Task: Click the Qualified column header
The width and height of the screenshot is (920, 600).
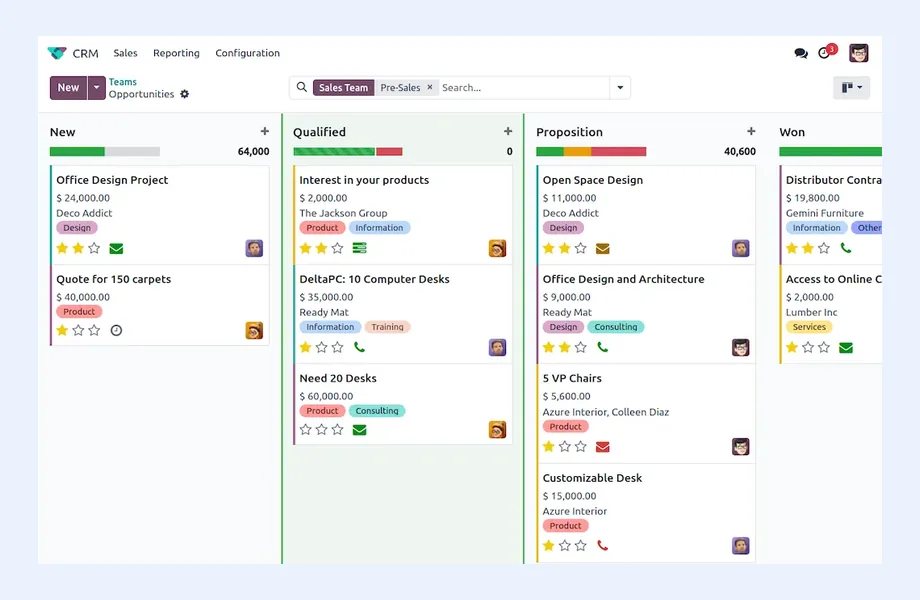Action: tap(319, 132)
